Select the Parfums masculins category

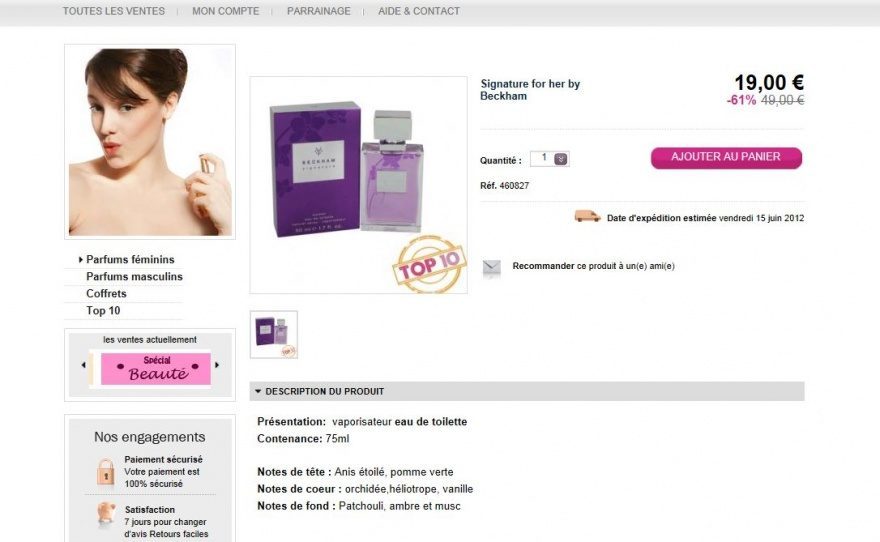134,277
